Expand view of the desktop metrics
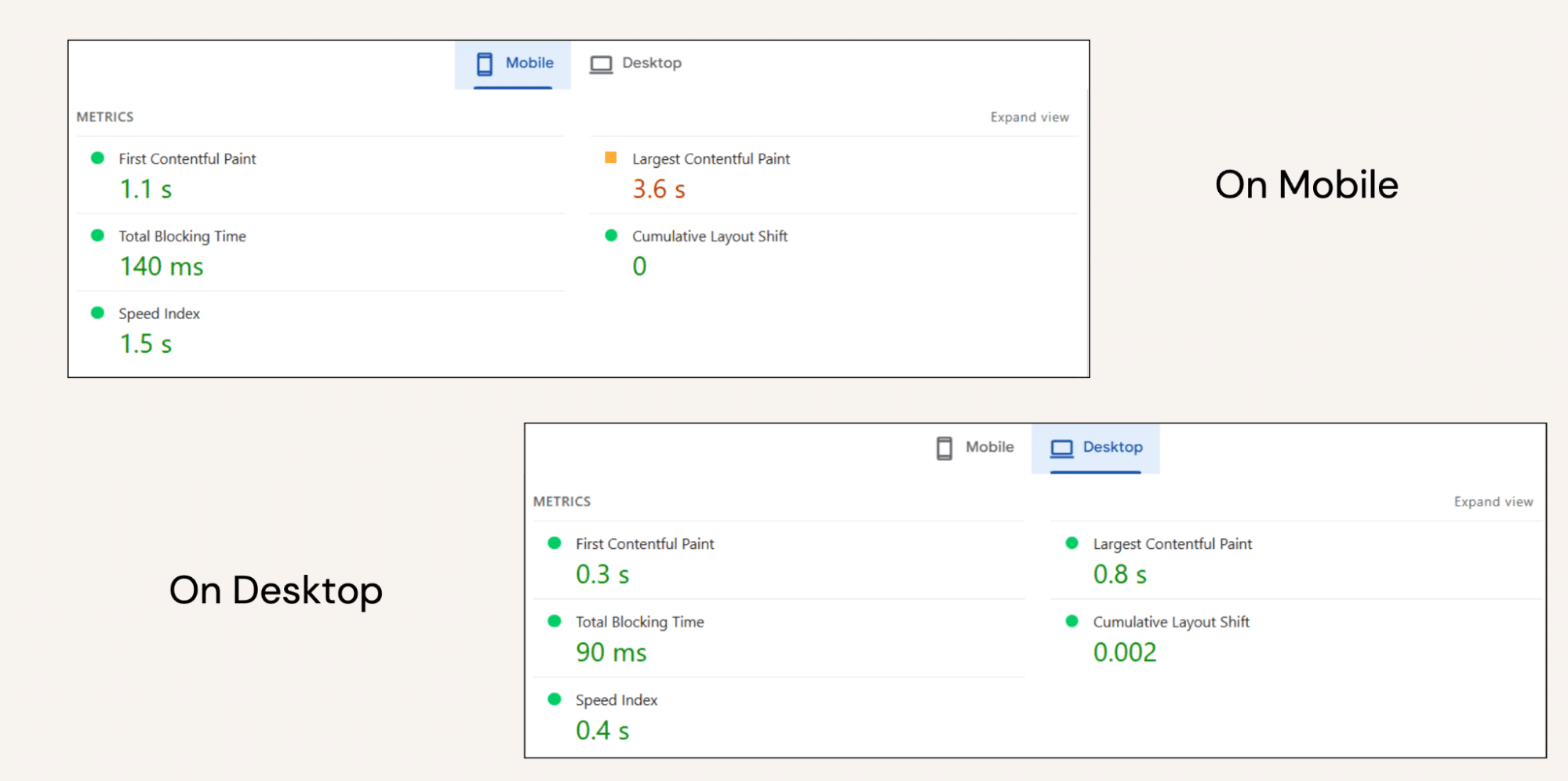Screen dimensions: 1568x781 pyautogui.click(x=1493, y=502)
